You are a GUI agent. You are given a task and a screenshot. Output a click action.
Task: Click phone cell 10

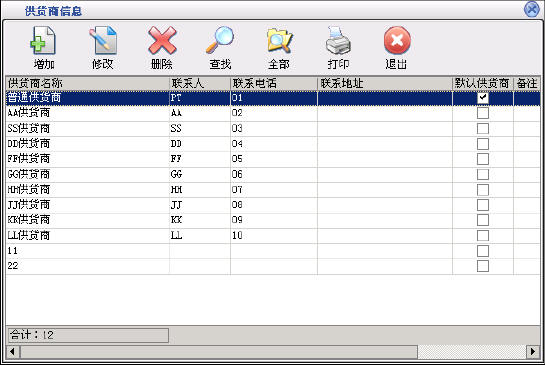tap(274, 235)
